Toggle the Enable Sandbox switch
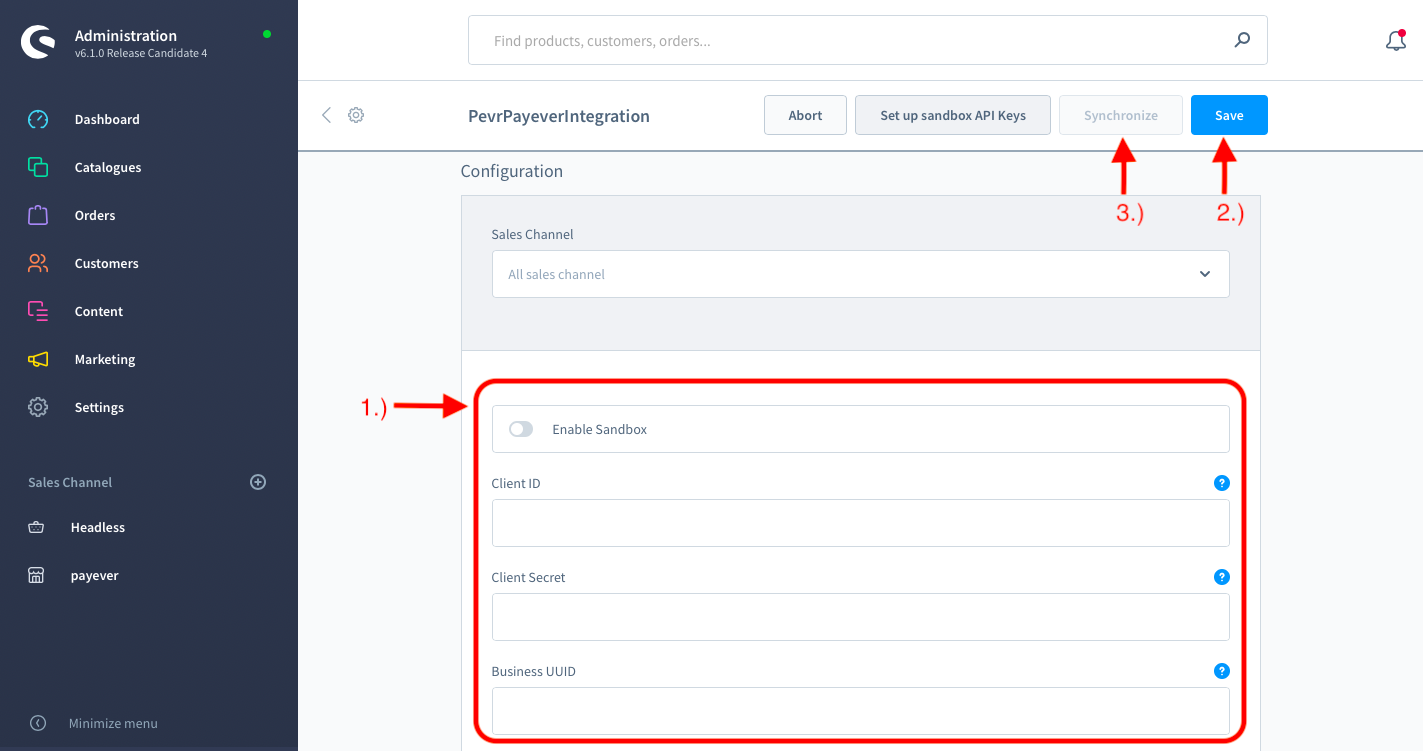 tap(521, 429)
